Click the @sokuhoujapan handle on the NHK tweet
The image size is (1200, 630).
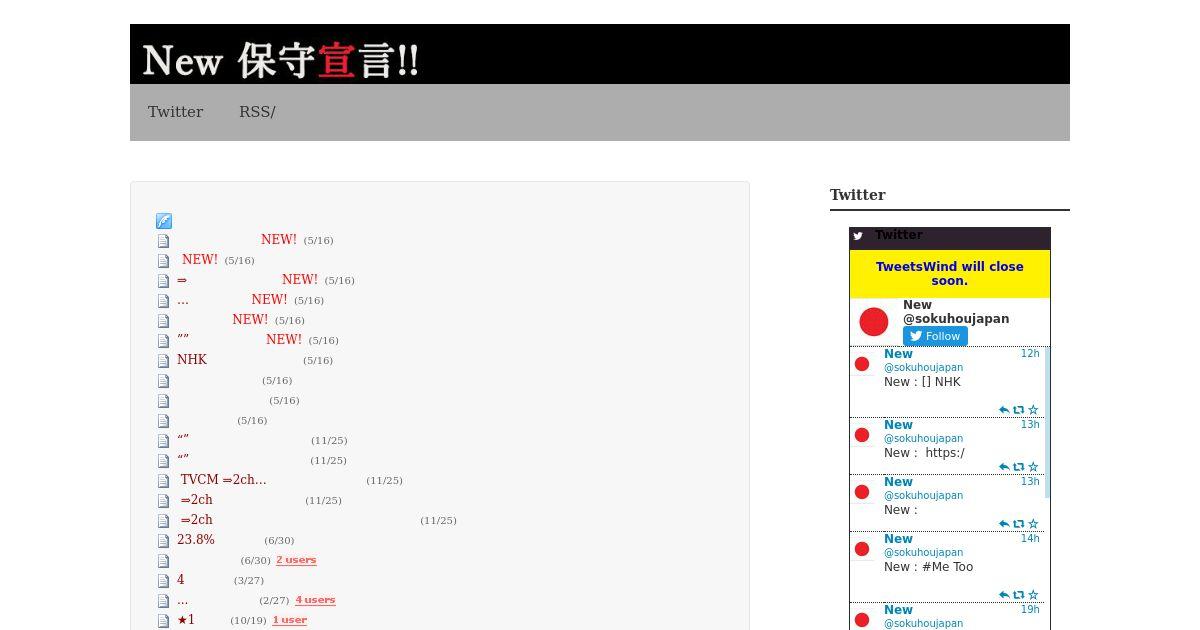pyautogui.click(x=923, y=368)
